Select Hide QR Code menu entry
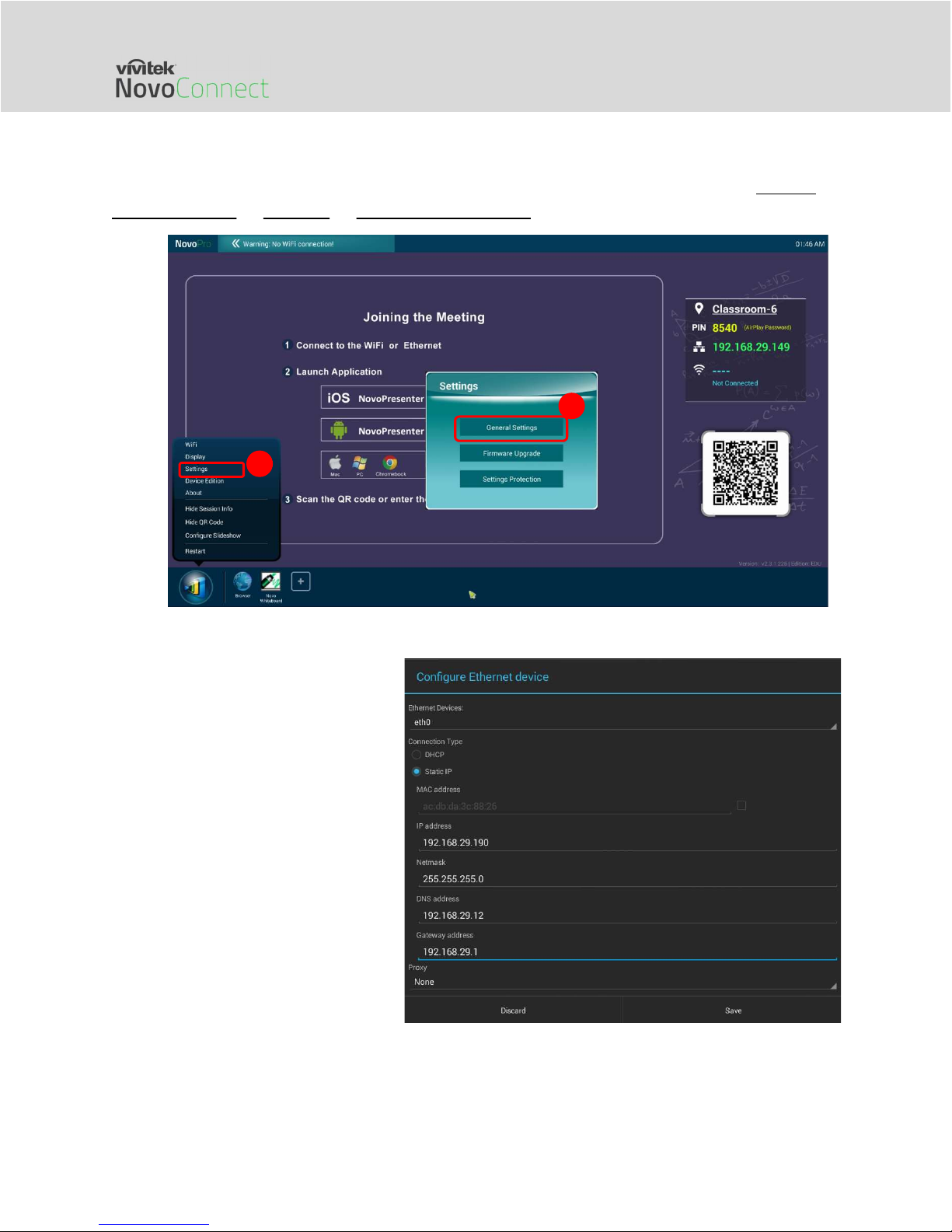Viewport: 952px width, 1232px height. [204, 522]
